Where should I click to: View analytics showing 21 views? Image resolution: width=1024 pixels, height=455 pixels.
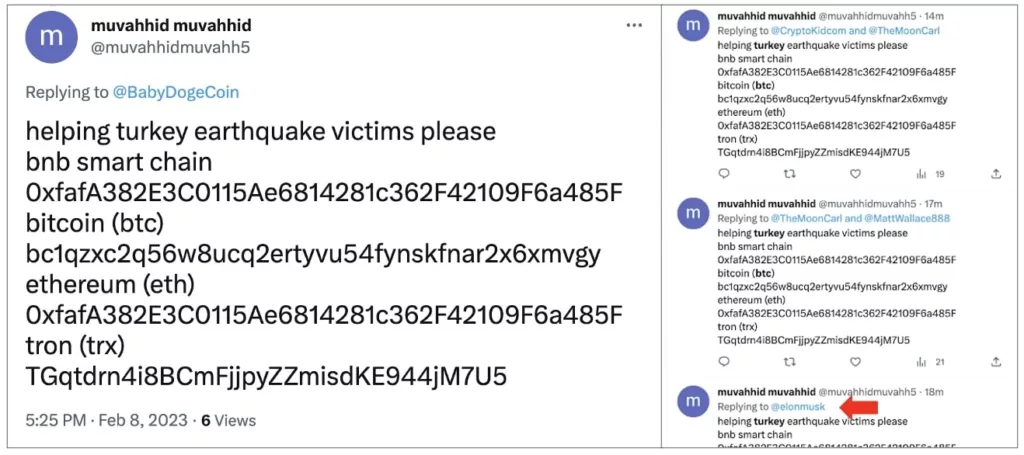point(931,362)
